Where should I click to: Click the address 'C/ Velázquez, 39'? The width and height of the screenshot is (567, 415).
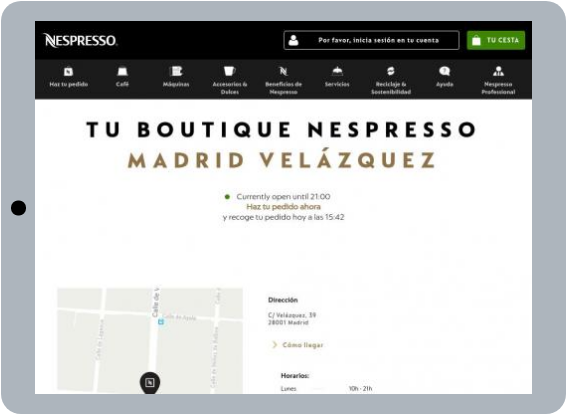click(x=292, y=315)
